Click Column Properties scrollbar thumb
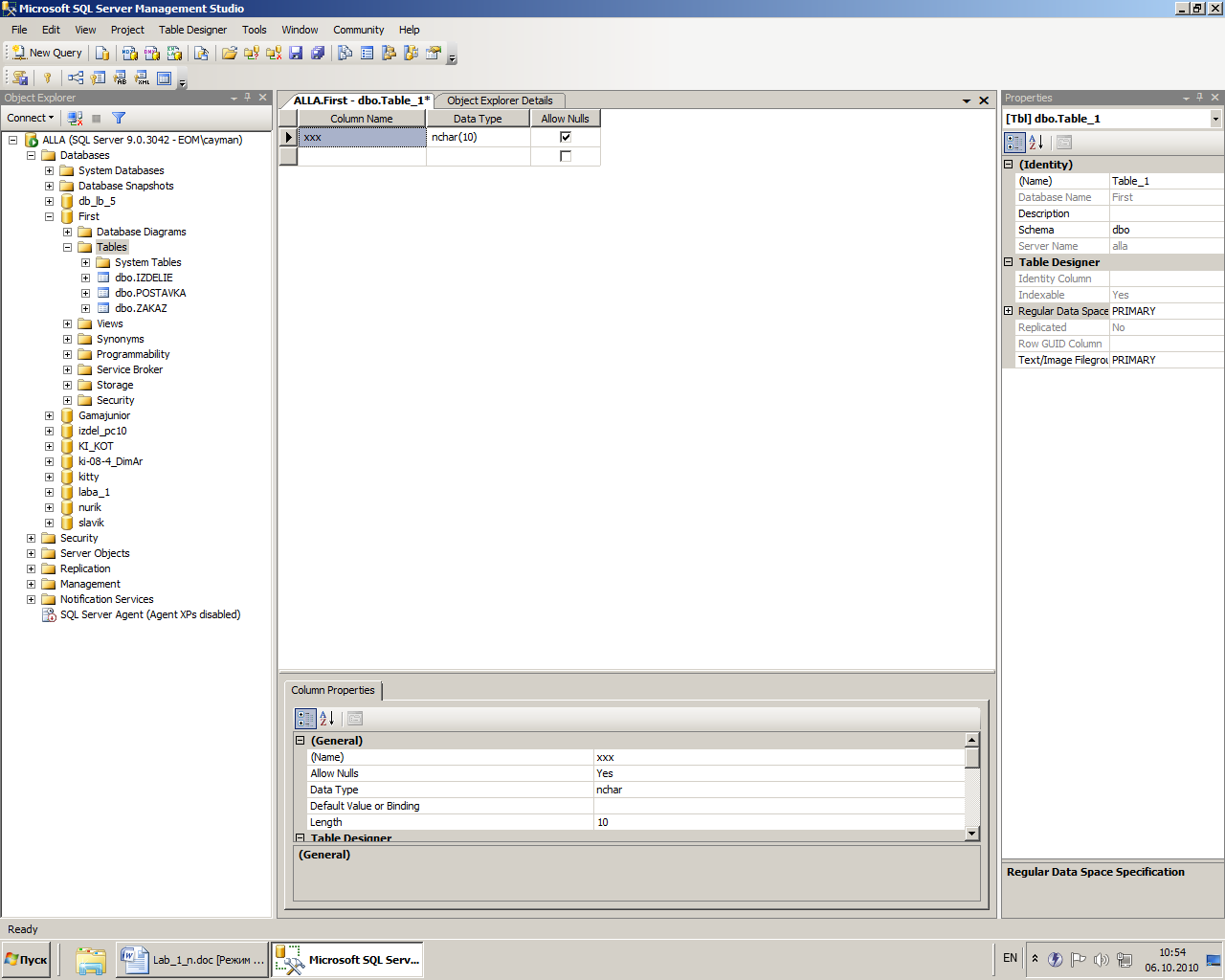1225x980 pixels. coord(972,758)
